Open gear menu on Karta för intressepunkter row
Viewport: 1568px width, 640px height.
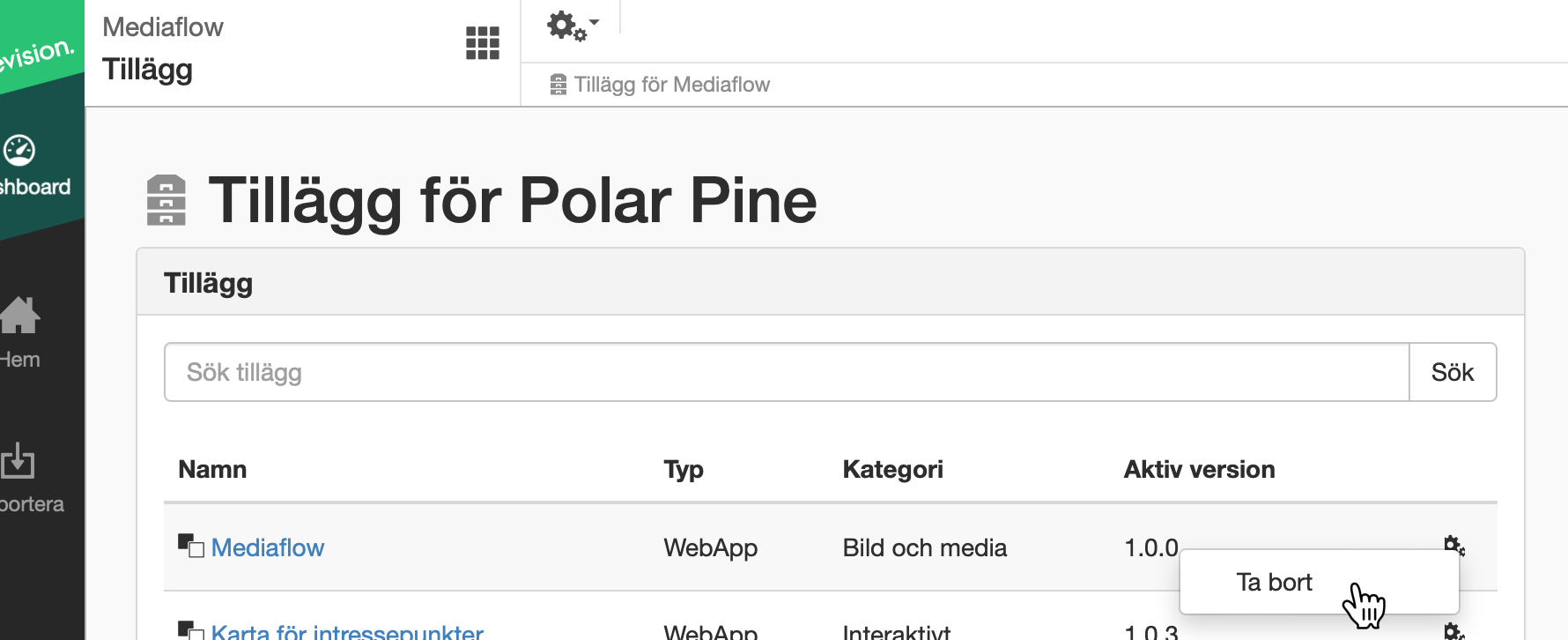click(1454, 631)
